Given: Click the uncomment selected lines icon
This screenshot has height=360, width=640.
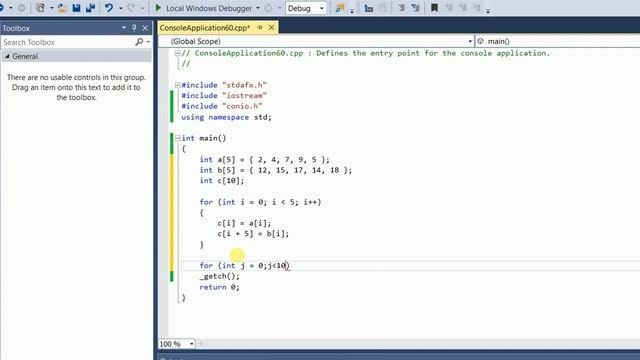Looking at the screenshot, I should pos(416,8).
